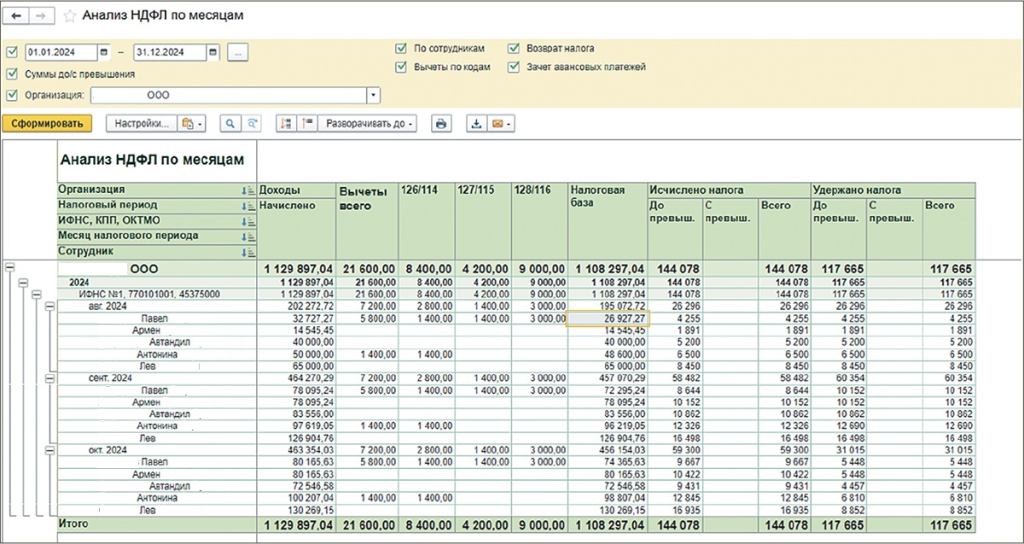The width and height of the screenshot is (1024, 544).
Task: Open calendar for end date 31.12.2024
Action: click(213, 52)
